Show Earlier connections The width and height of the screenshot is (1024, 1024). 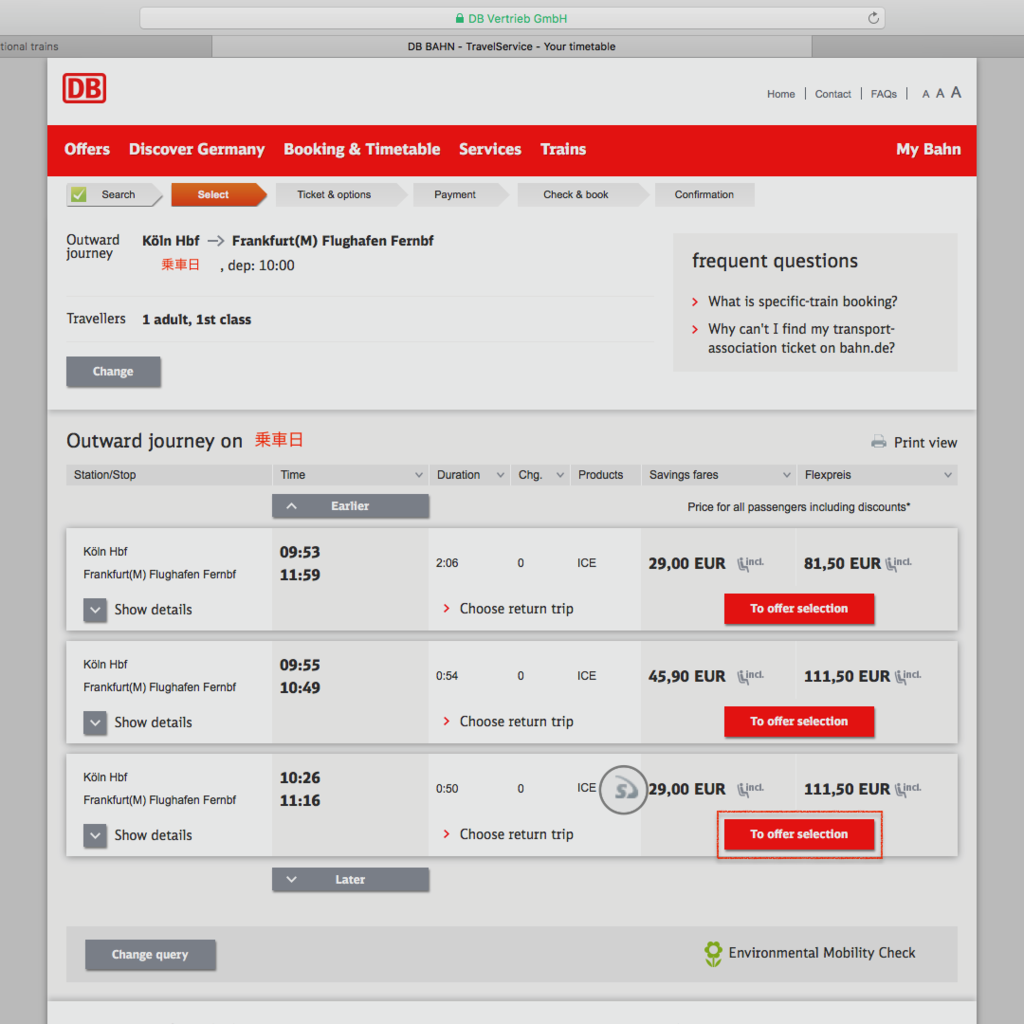(x=351, y=506)
